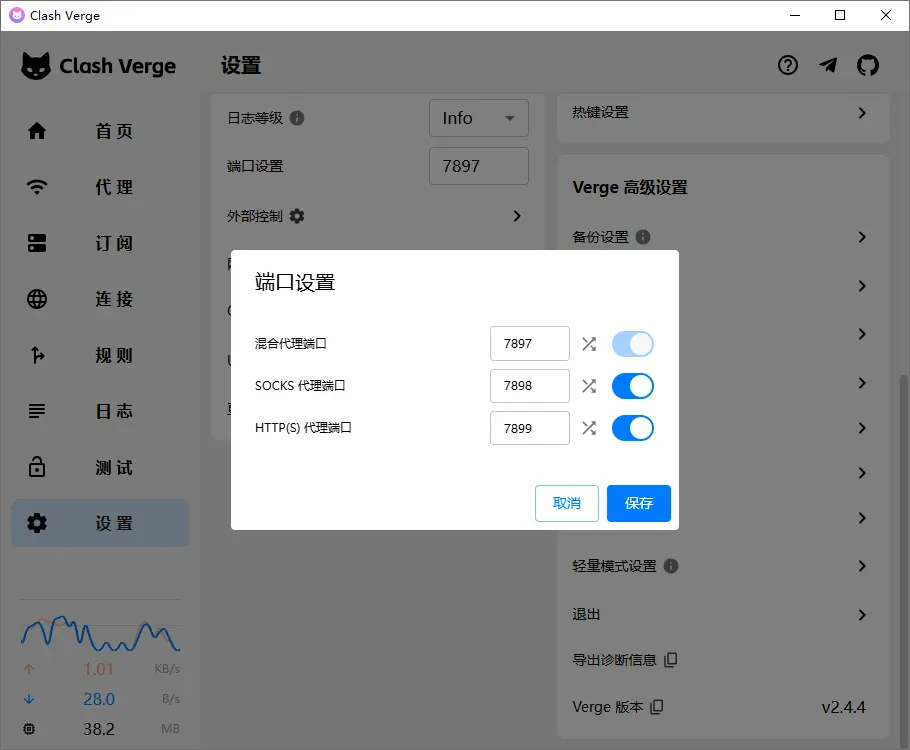Screen dimensions: 910x750
Task: Click the 混合代理端口 7897 input field
Action: tap(529, 344)
